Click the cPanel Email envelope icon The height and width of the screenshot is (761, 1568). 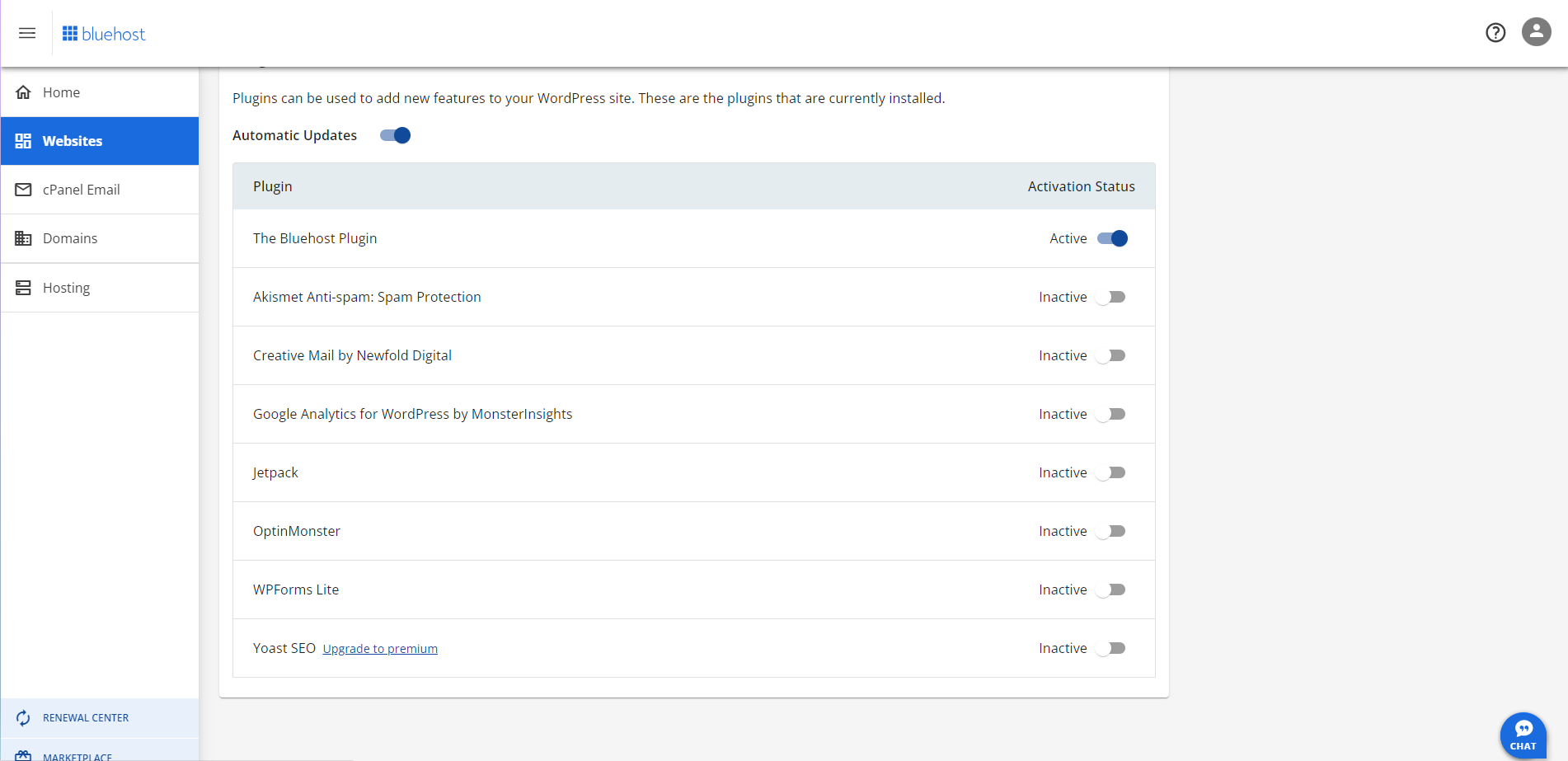click(23, 190)
